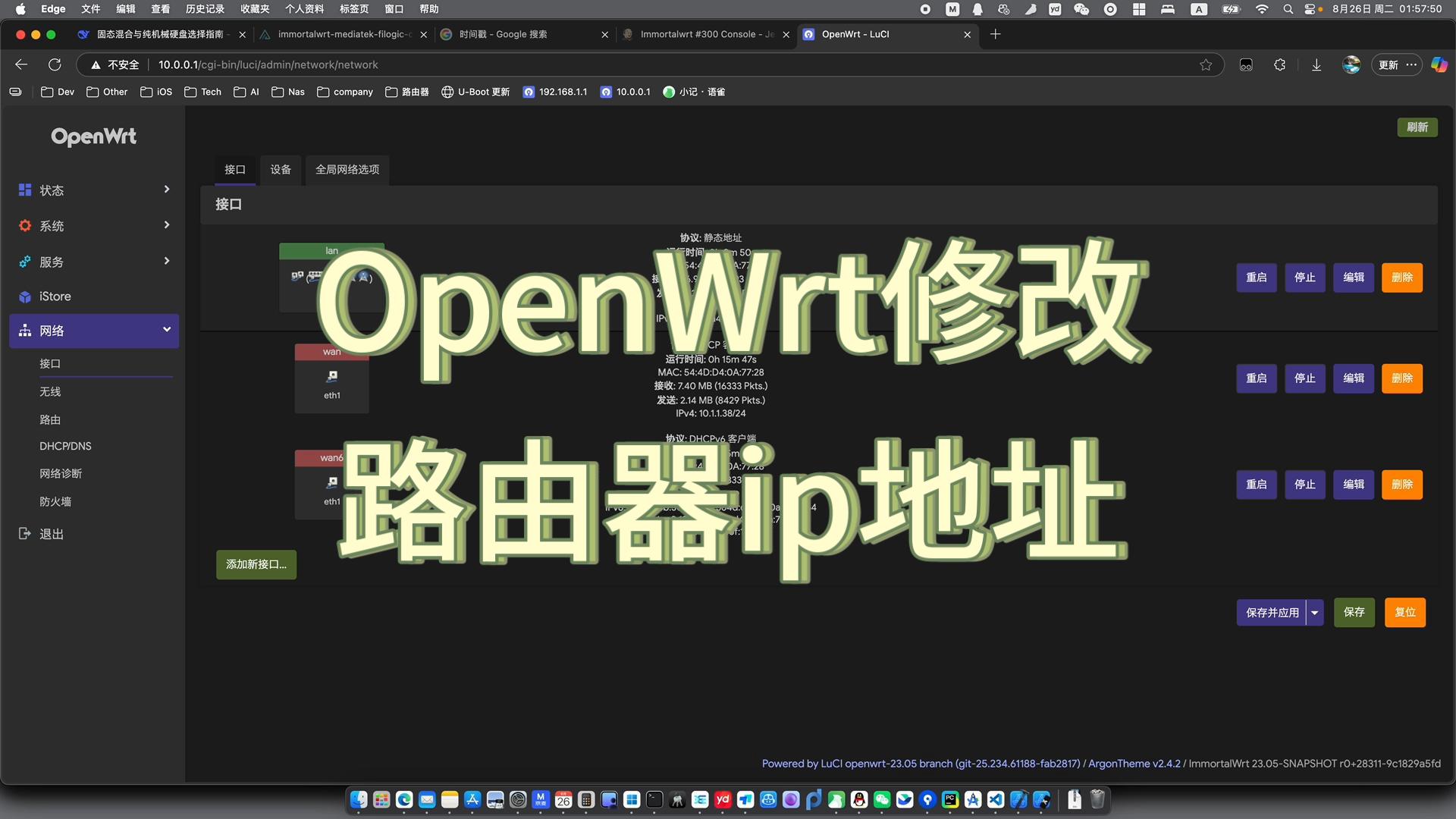The height and width of the screenshot is (819, 1456).
Task: Collapse the 网络 sidebar menu
Action: coord(94,331)
